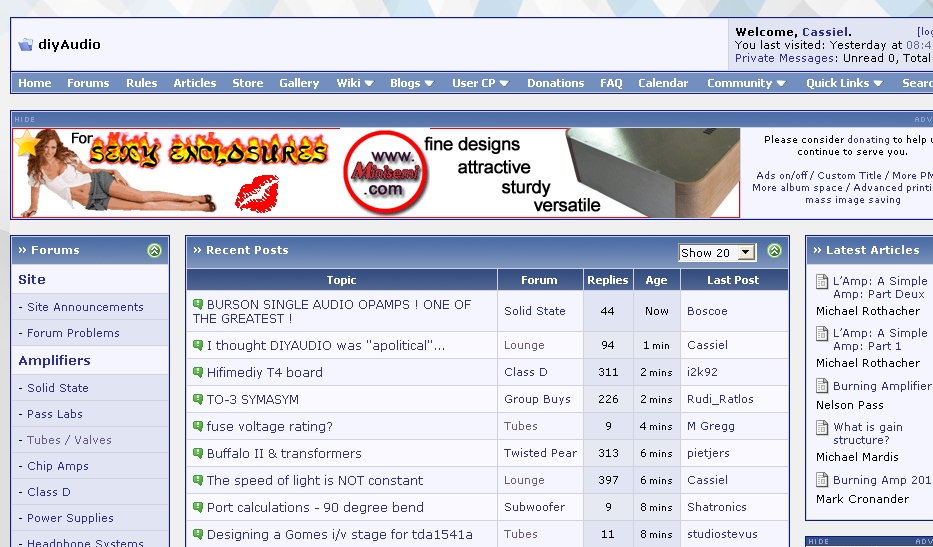The height and width of the screenshot is (547, 933).
Task: Click new-post icon beside I thought DIYAUDIO topic
Action: click(198, 345)
